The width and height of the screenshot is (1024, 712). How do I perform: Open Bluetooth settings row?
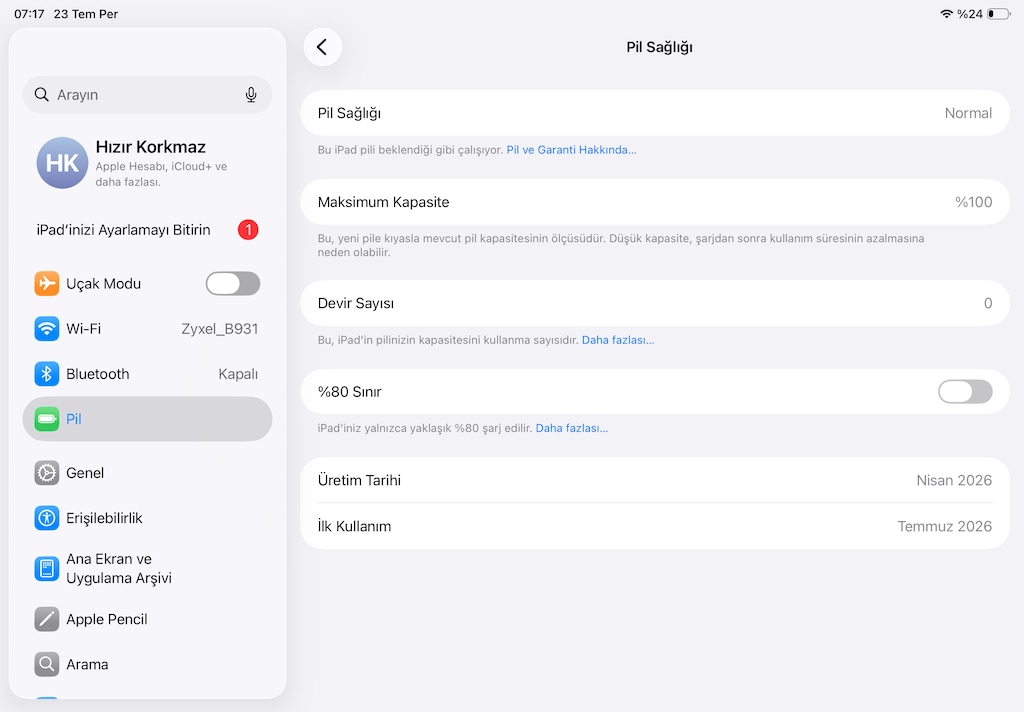(147, 374)
